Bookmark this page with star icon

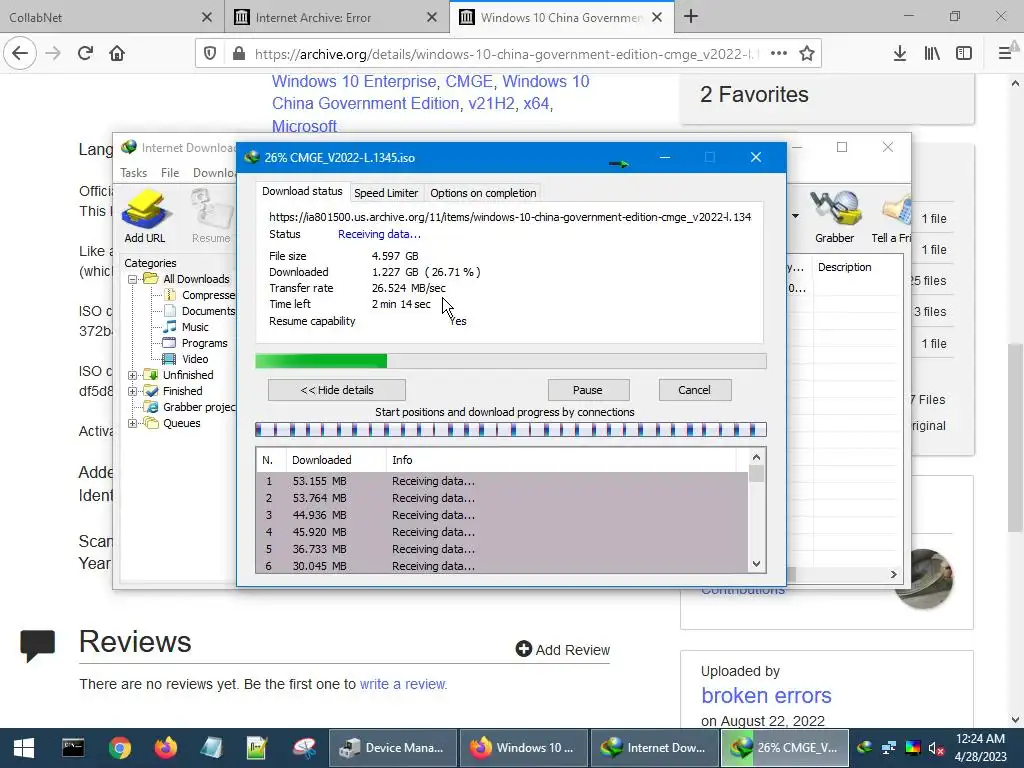[807, 54]
